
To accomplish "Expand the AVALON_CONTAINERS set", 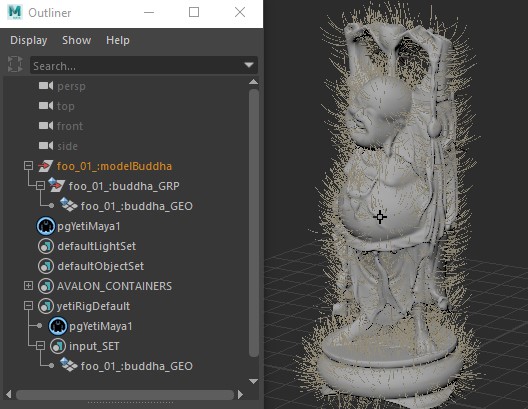I will (x=28, y=286).
